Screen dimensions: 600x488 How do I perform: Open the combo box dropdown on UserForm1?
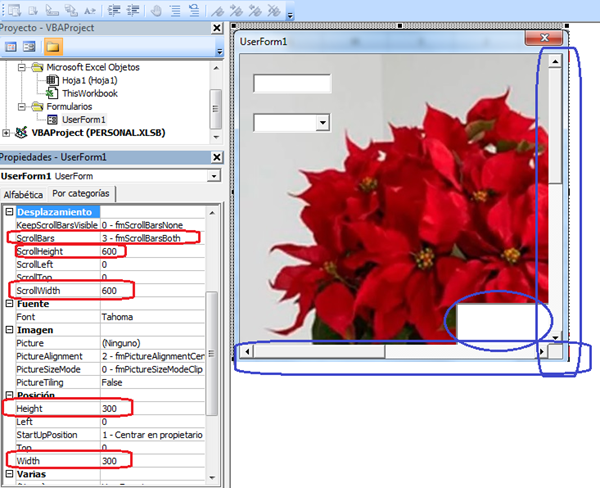323,122
